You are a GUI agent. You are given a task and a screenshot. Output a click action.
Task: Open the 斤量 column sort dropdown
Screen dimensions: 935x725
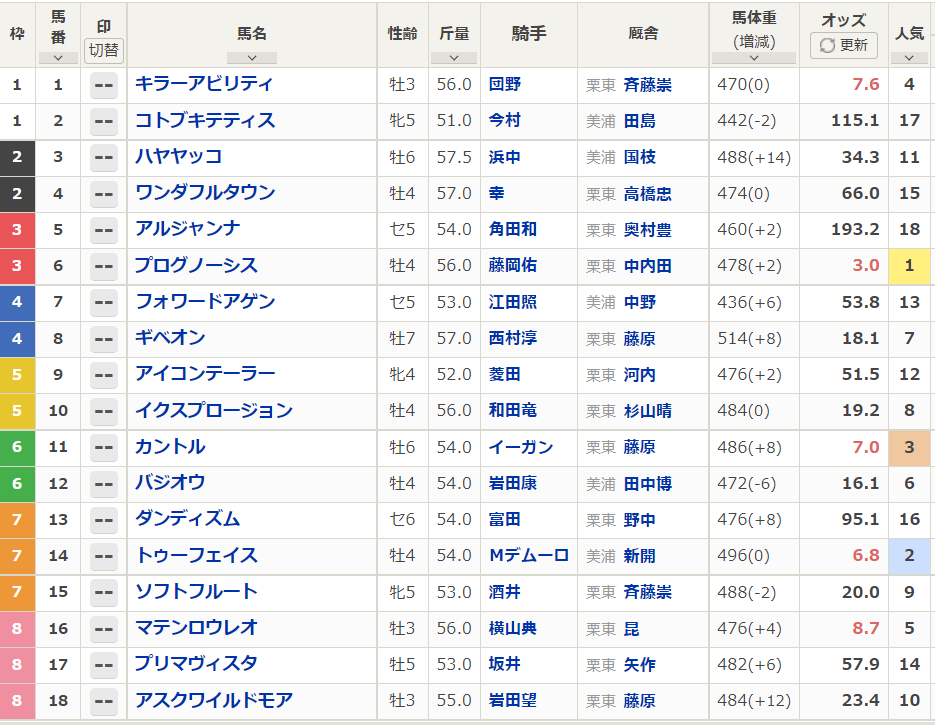pyautogui.click(x=454, y=58)
